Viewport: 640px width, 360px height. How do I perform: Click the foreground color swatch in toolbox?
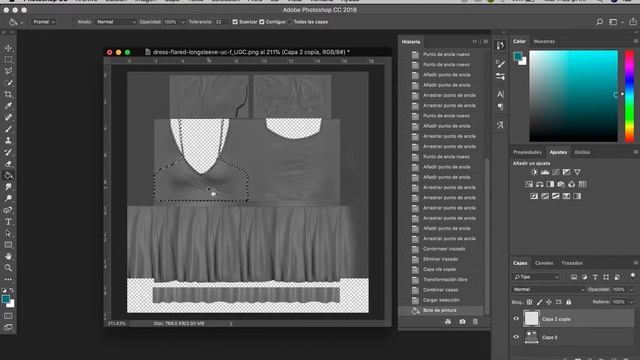(x=6, y=299)
